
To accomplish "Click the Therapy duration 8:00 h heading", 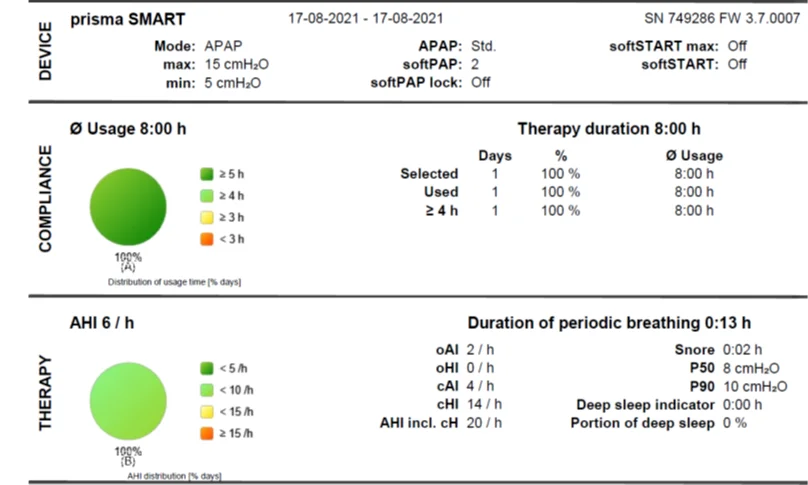I will (x=608, y=129).
